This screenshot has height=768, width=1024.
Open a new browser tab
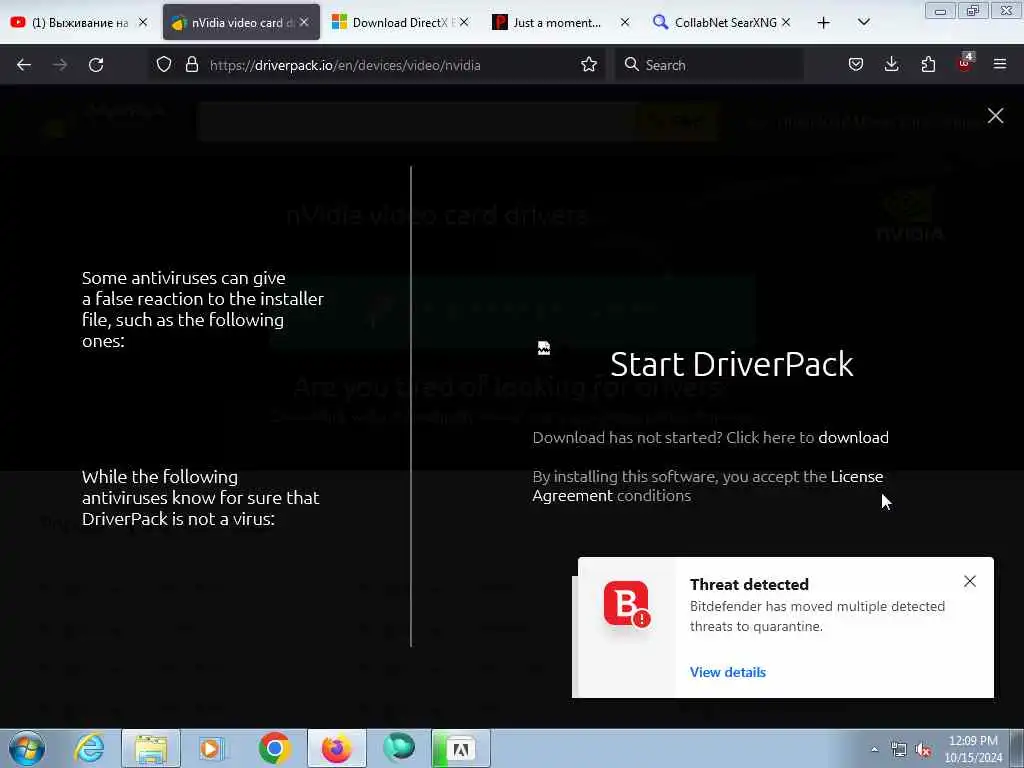pos(824,23)
